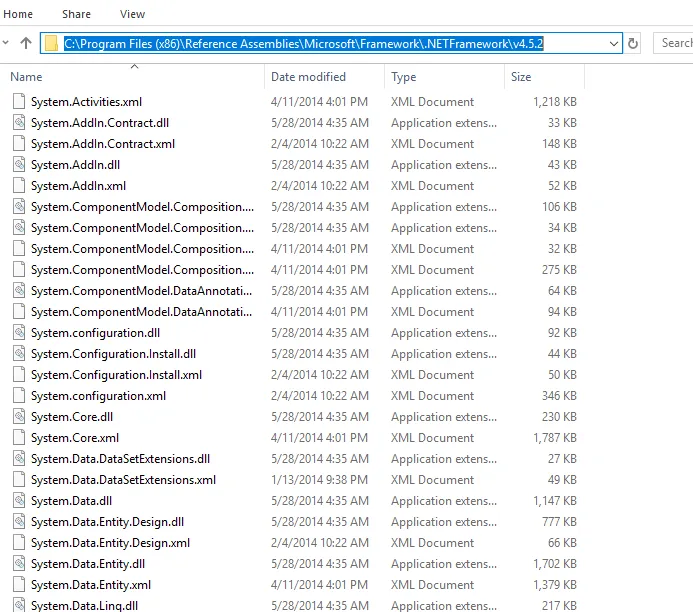Open the Share ribbon tab

pos(76,14)
